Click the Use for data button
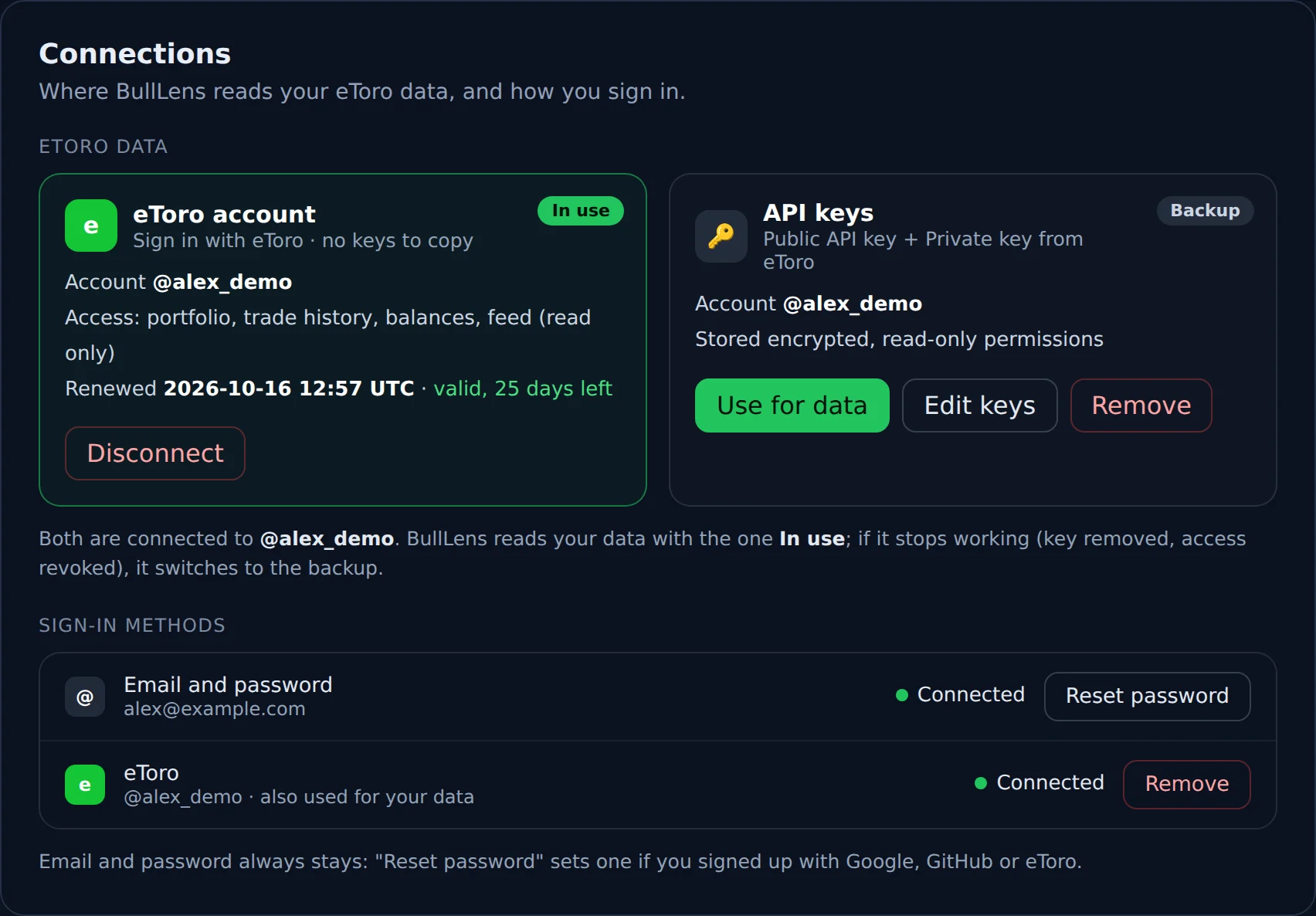The height and width of the screenshot is (916, 1316). (792, 405)
